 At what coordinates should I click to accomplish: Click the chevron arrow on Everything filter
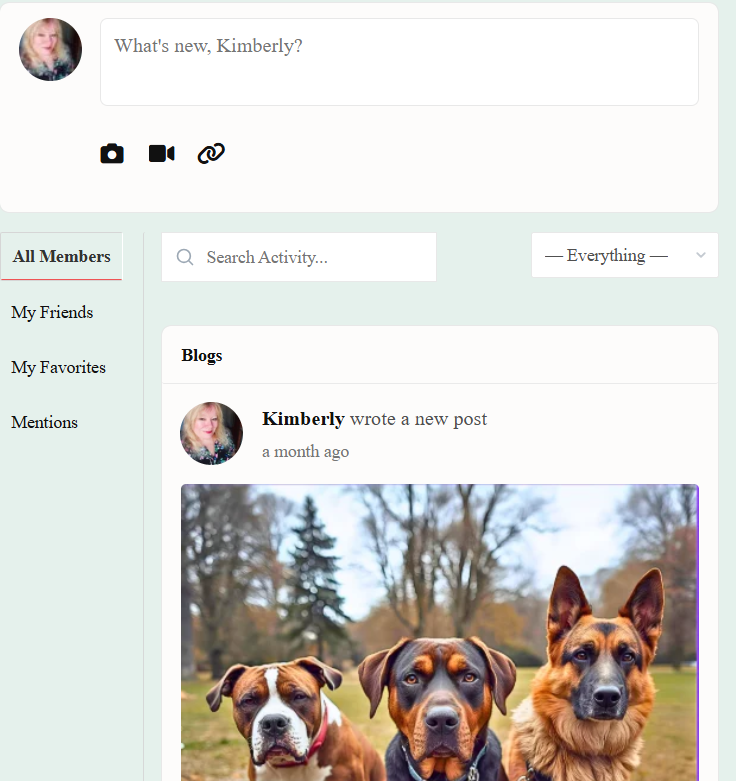tap(701, 256)
